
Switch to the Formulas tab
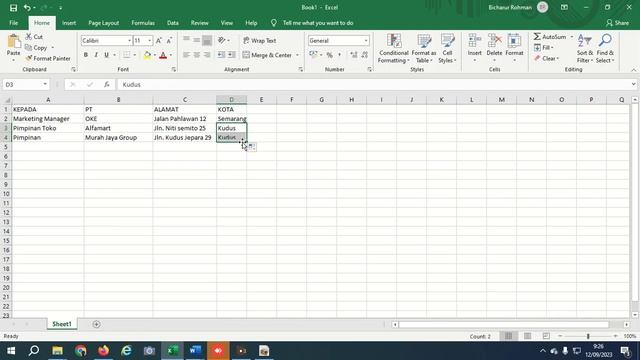(x=143, y=23)
